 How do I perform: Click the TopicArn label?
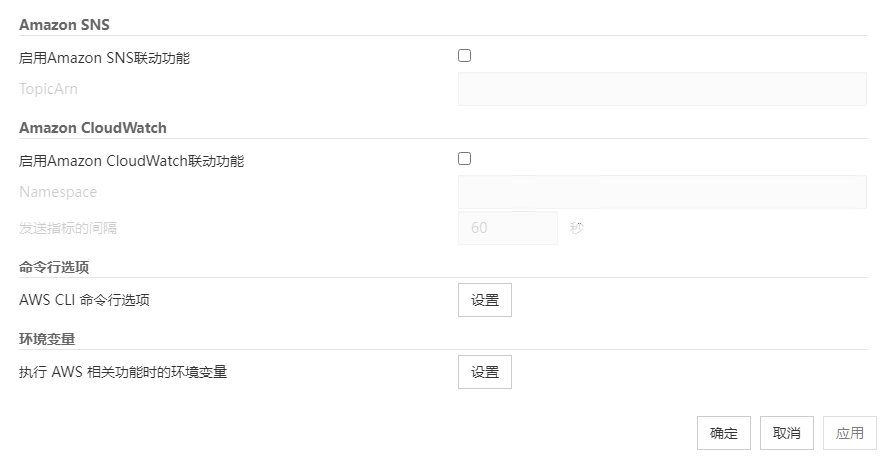click(48, 89)
